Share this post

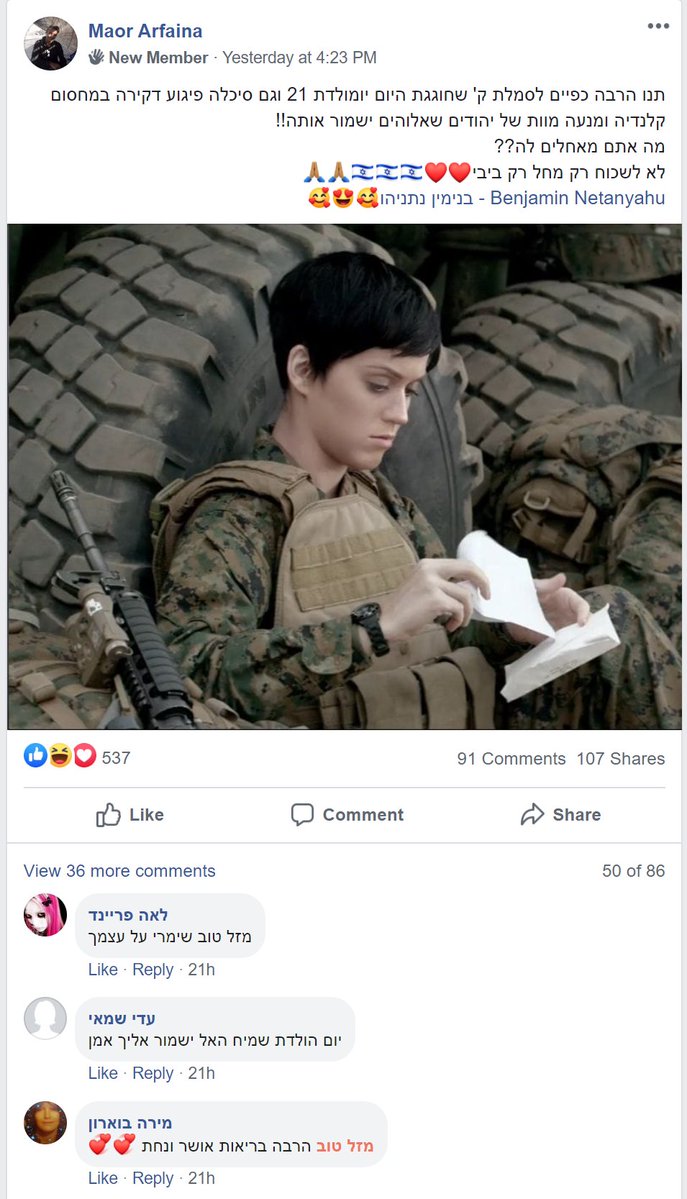[x=561, y=815]
